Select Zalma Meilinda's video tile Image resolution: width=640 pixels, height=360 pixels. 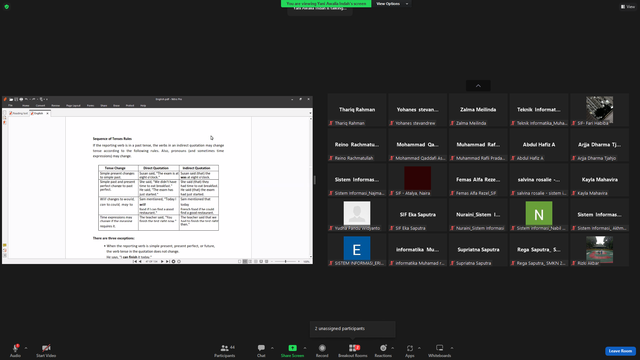478,110
